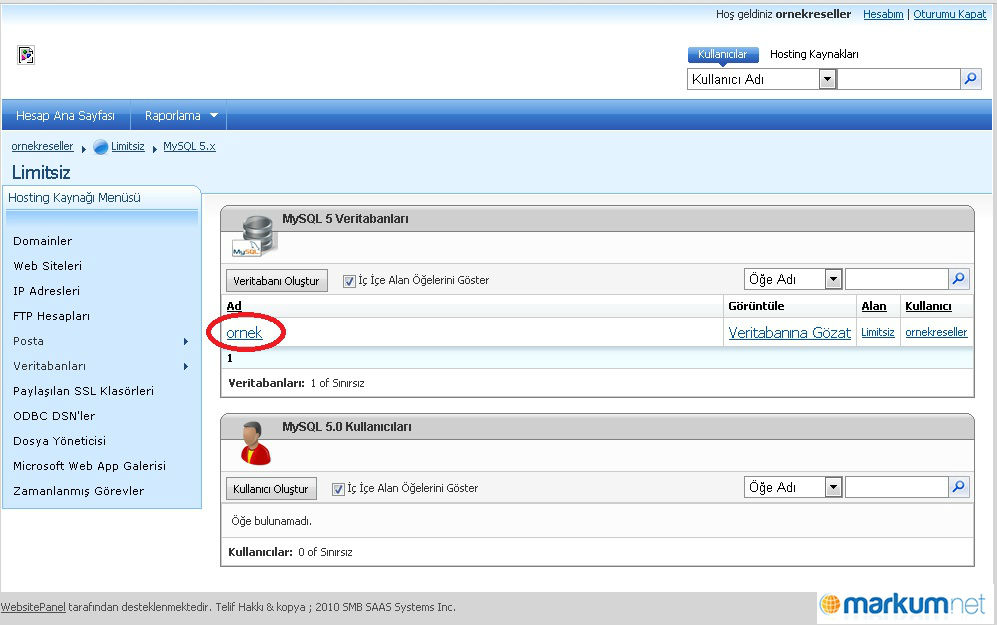This screenshot has height=625, width=997.
Task: Expand the Posta submenu arrow
Action: point(186,341)
